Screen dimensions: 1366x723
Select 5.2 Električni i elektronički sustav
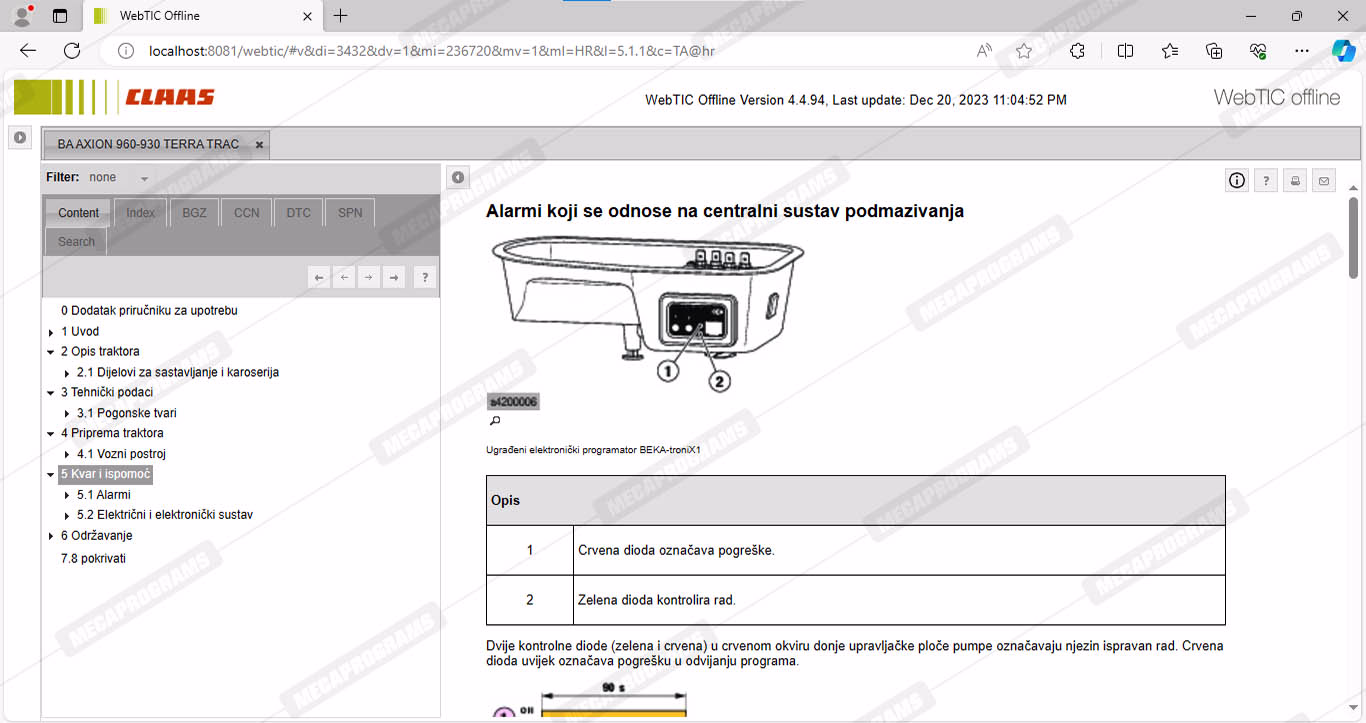click(x=164, y=515)
